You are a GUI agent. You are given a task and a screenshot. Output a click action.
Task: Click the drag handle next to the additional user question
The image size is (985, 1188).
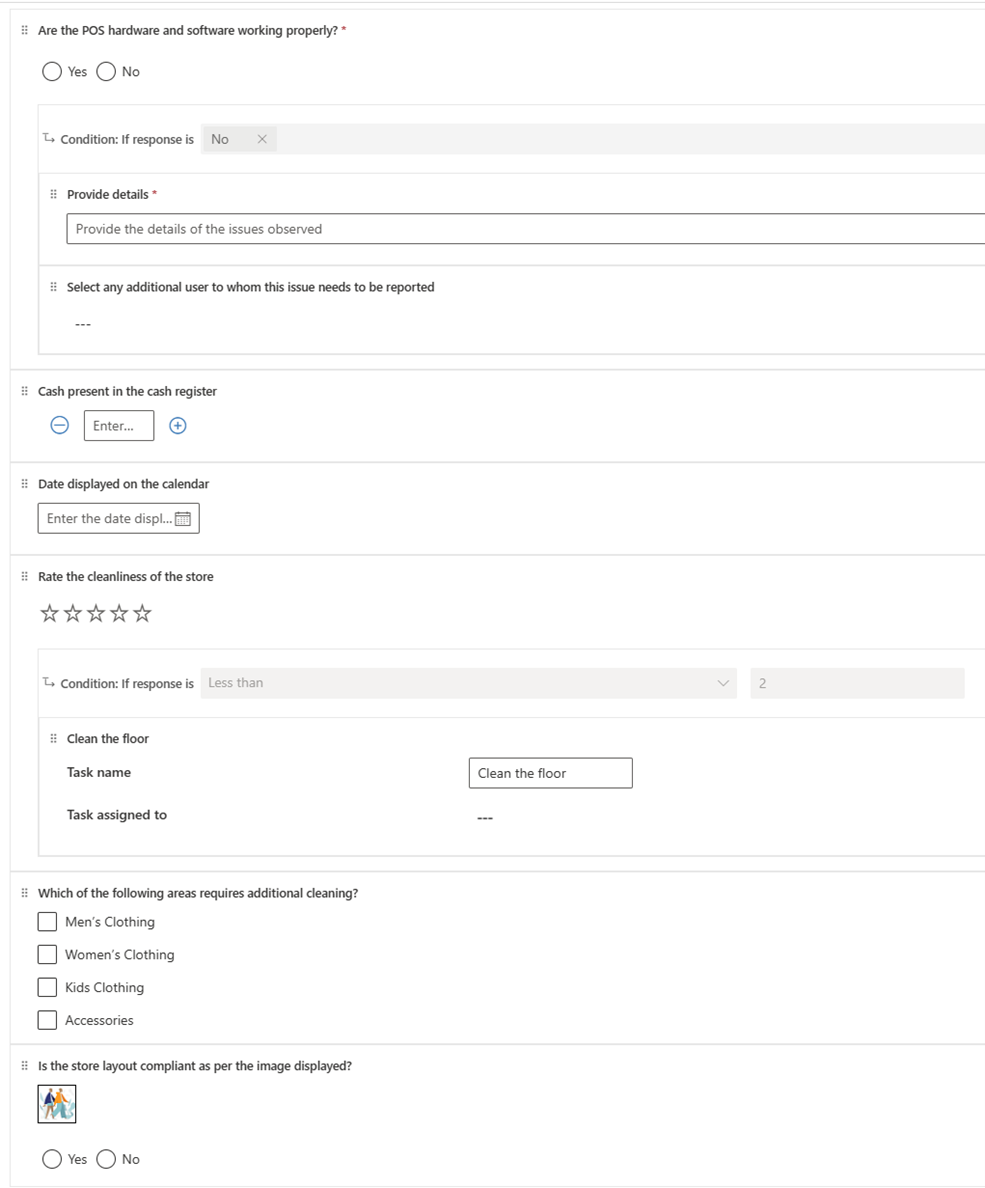tap(53, 286)
